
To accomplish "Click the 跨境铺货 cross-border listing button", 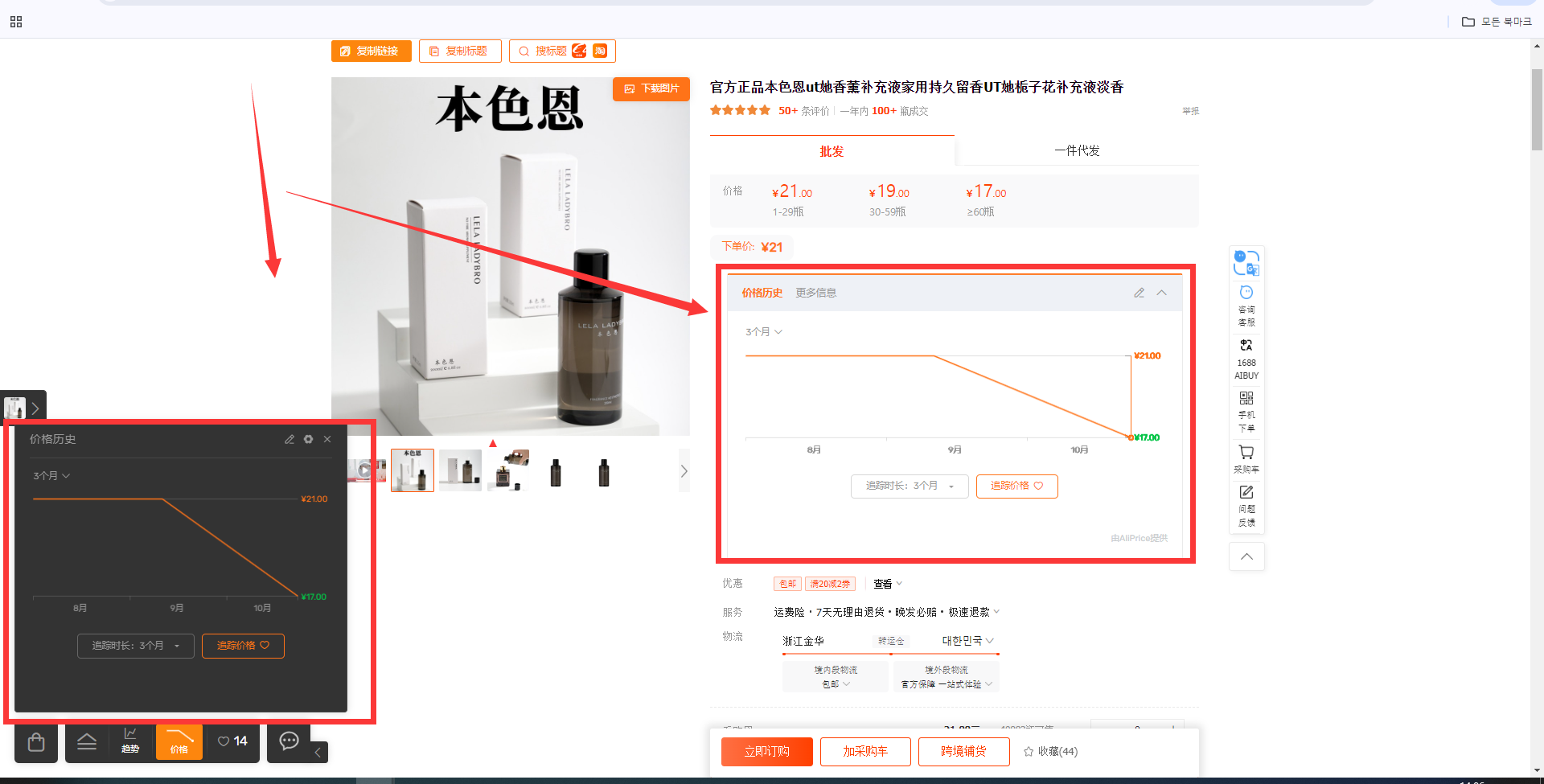I will pyautogui.click(x=963, y=751).
